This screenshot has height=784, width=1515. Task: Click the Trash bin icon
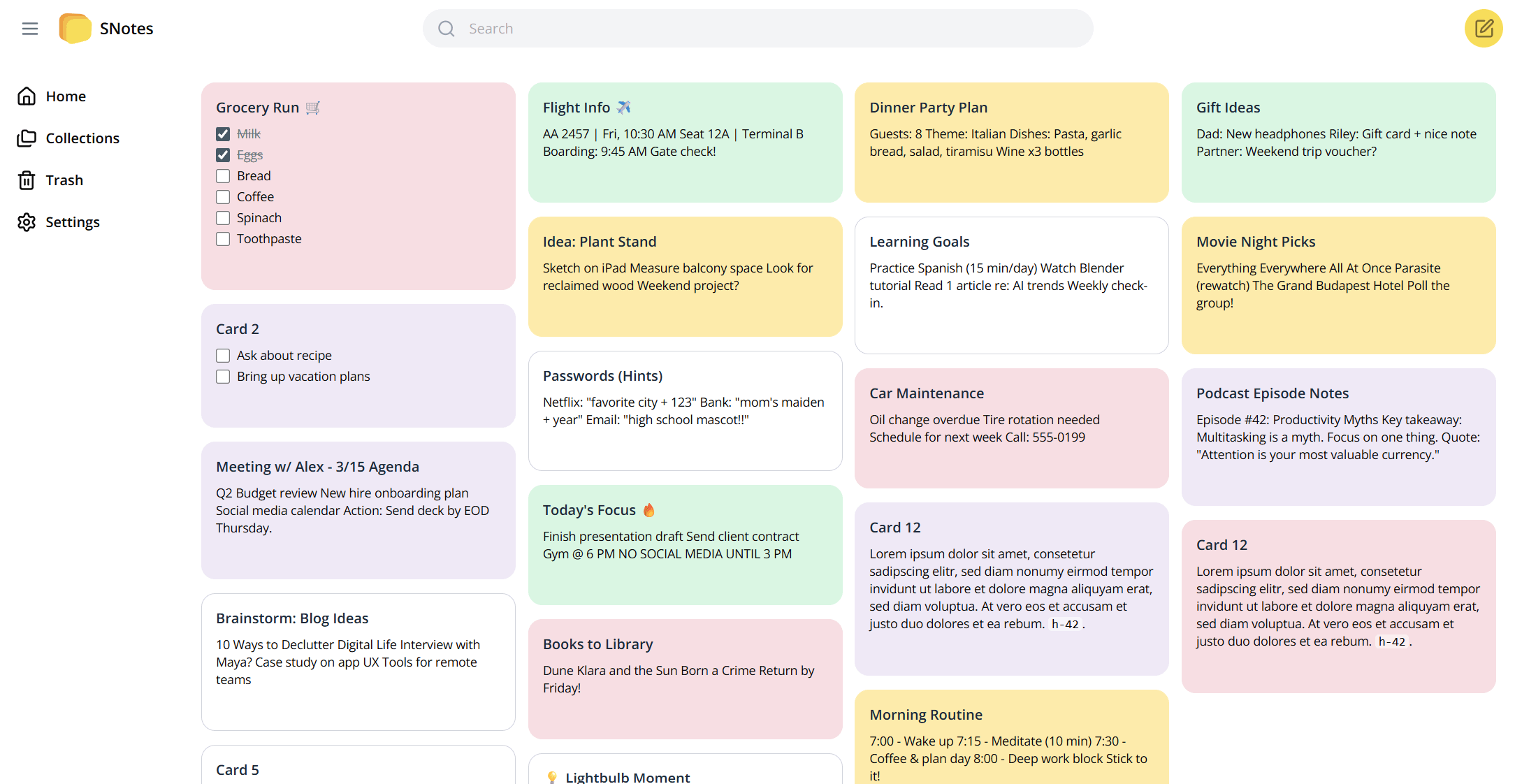27,180
